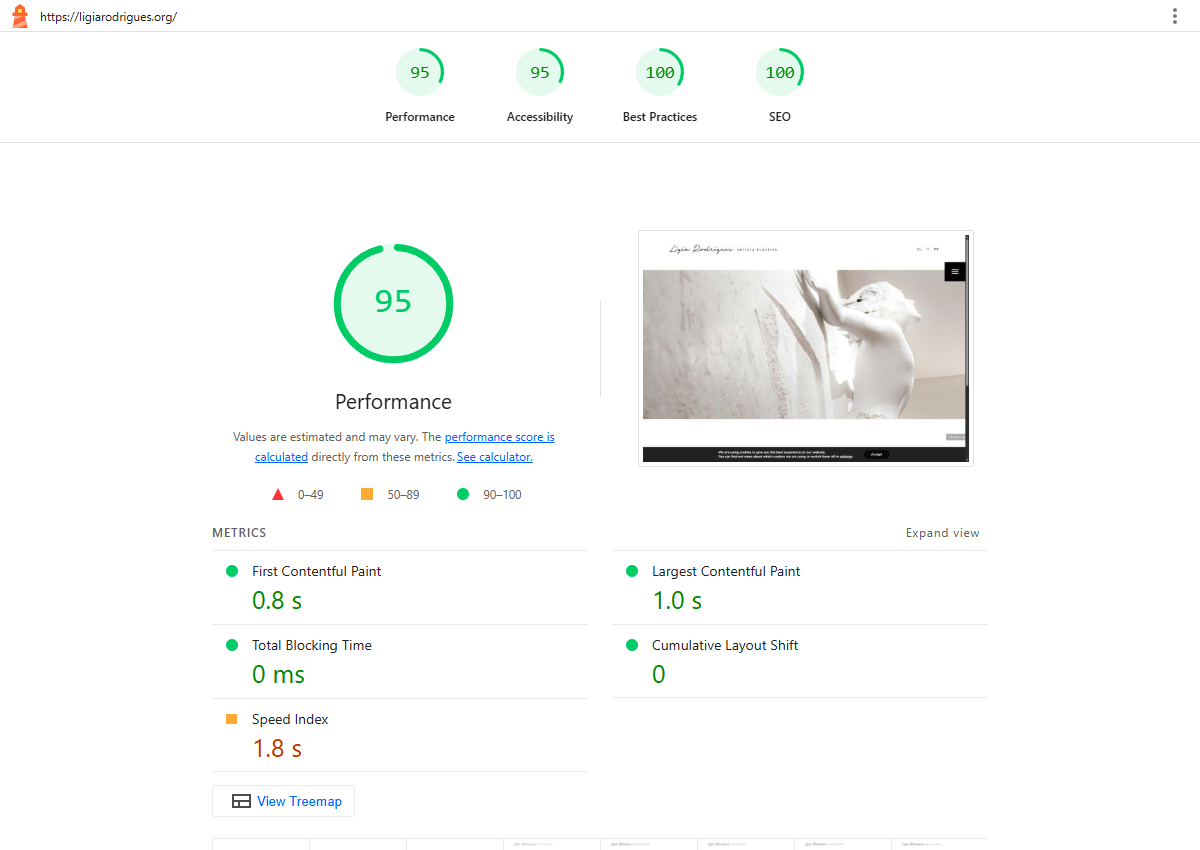The image size is (1200, 850).
Task: Click the green circle beside Total Blocking Time
Action: pos(232,645)
